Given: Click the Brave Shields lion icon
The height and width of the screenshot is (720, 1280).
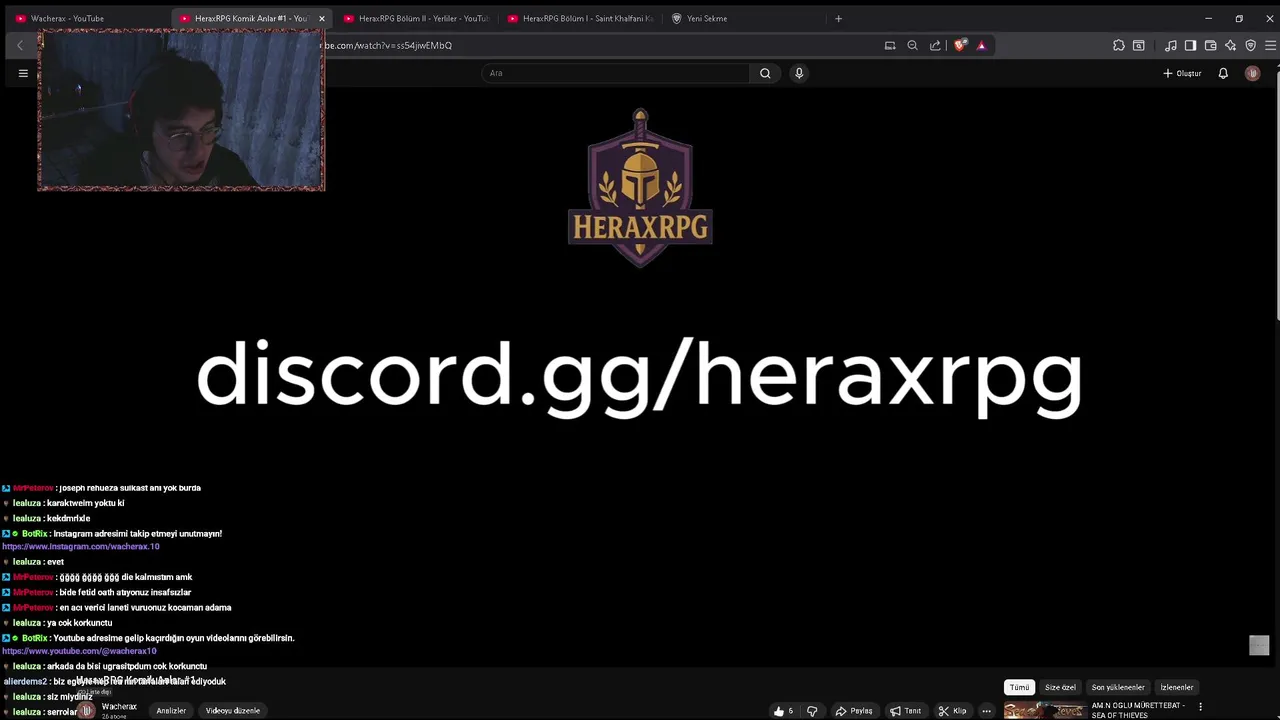Looking at the screenshot, I should (x=960, y=45).
